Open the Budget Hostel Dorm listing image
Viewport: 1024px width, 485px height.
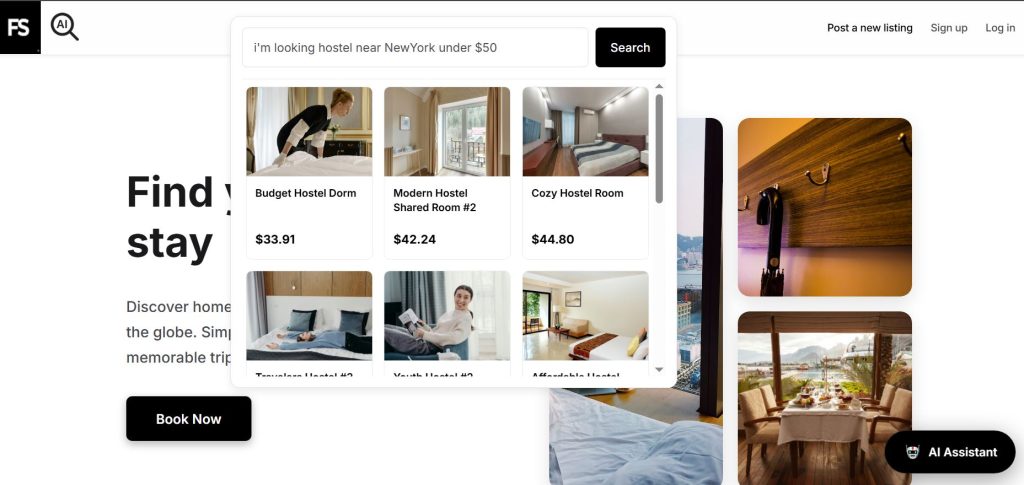309,132
